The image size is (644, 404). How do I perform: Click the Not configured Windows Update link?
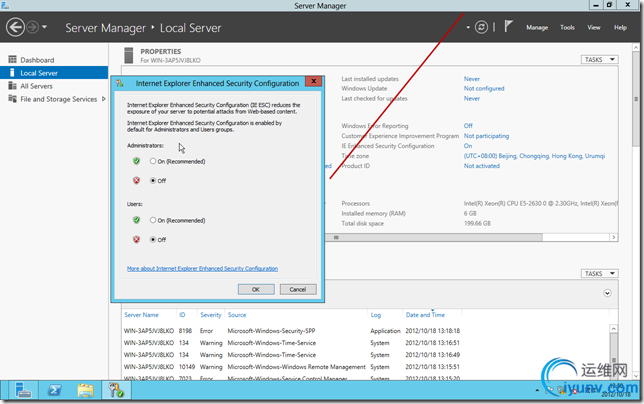click(x=484, y=89)
